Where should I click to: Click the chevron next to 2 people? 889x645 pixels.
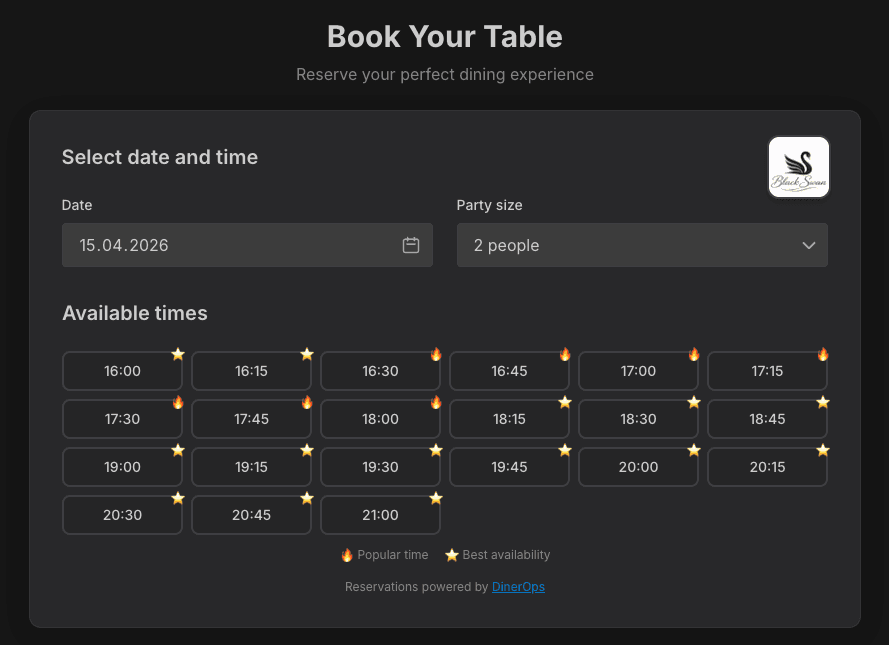[808, 245]
